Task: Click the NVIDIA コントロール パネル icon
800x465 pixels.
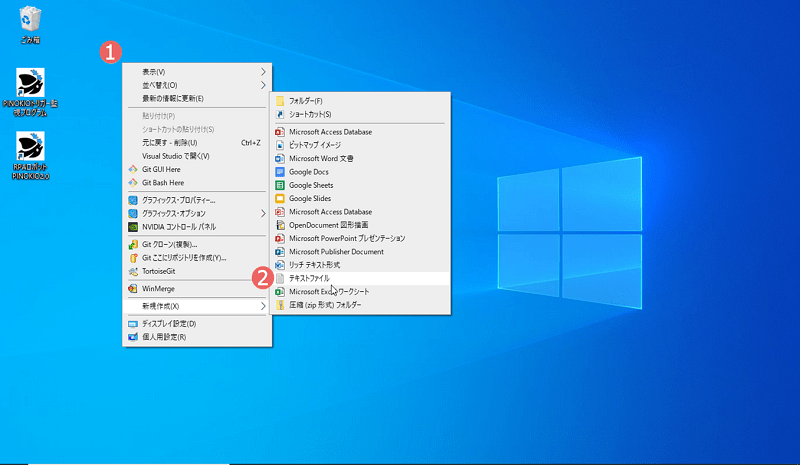Action: point(133,227)
